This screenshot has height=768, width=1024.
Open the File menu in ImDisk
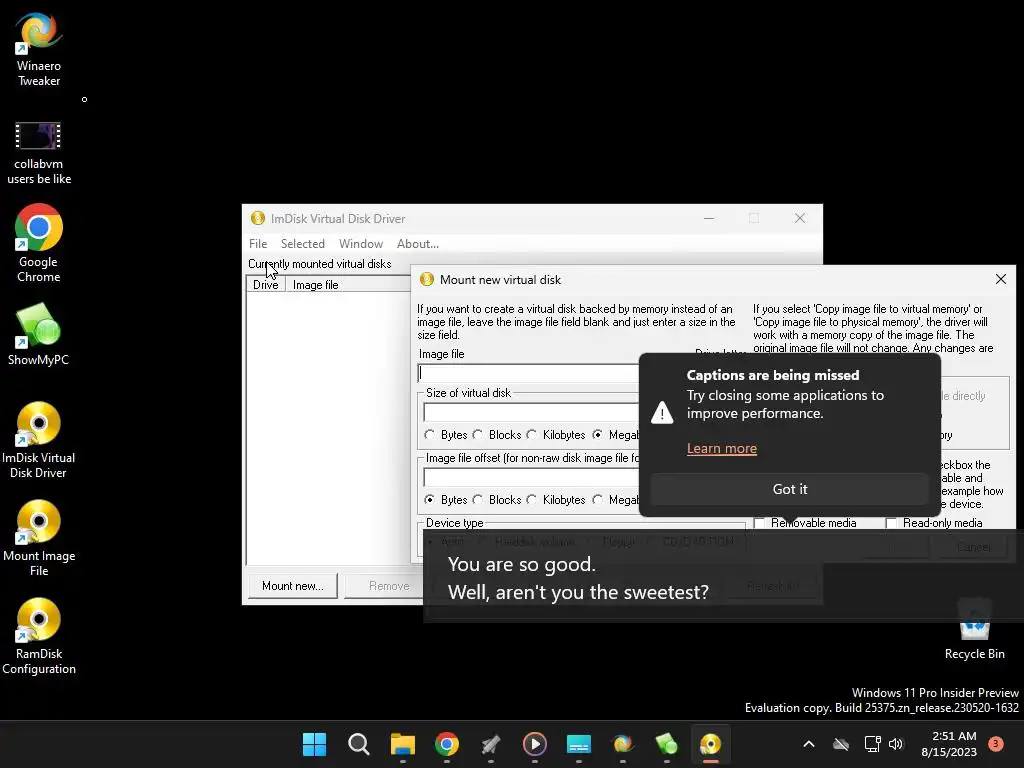258,244
